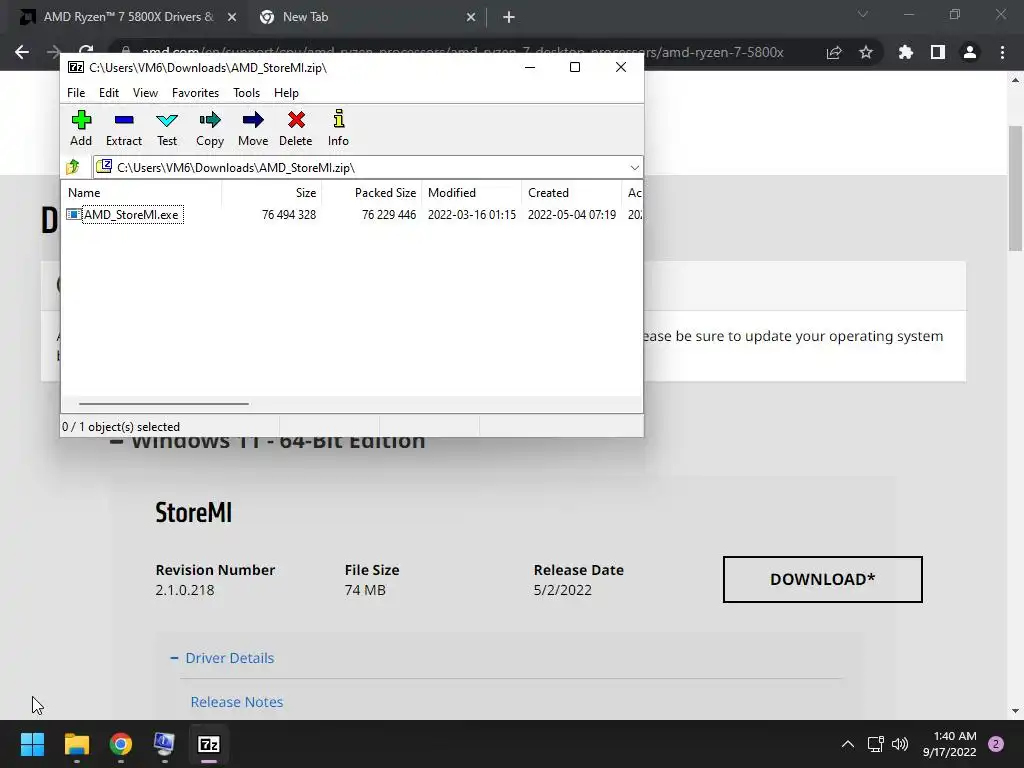
Task: Sort by the Created column header
Action: pos(571,193)
